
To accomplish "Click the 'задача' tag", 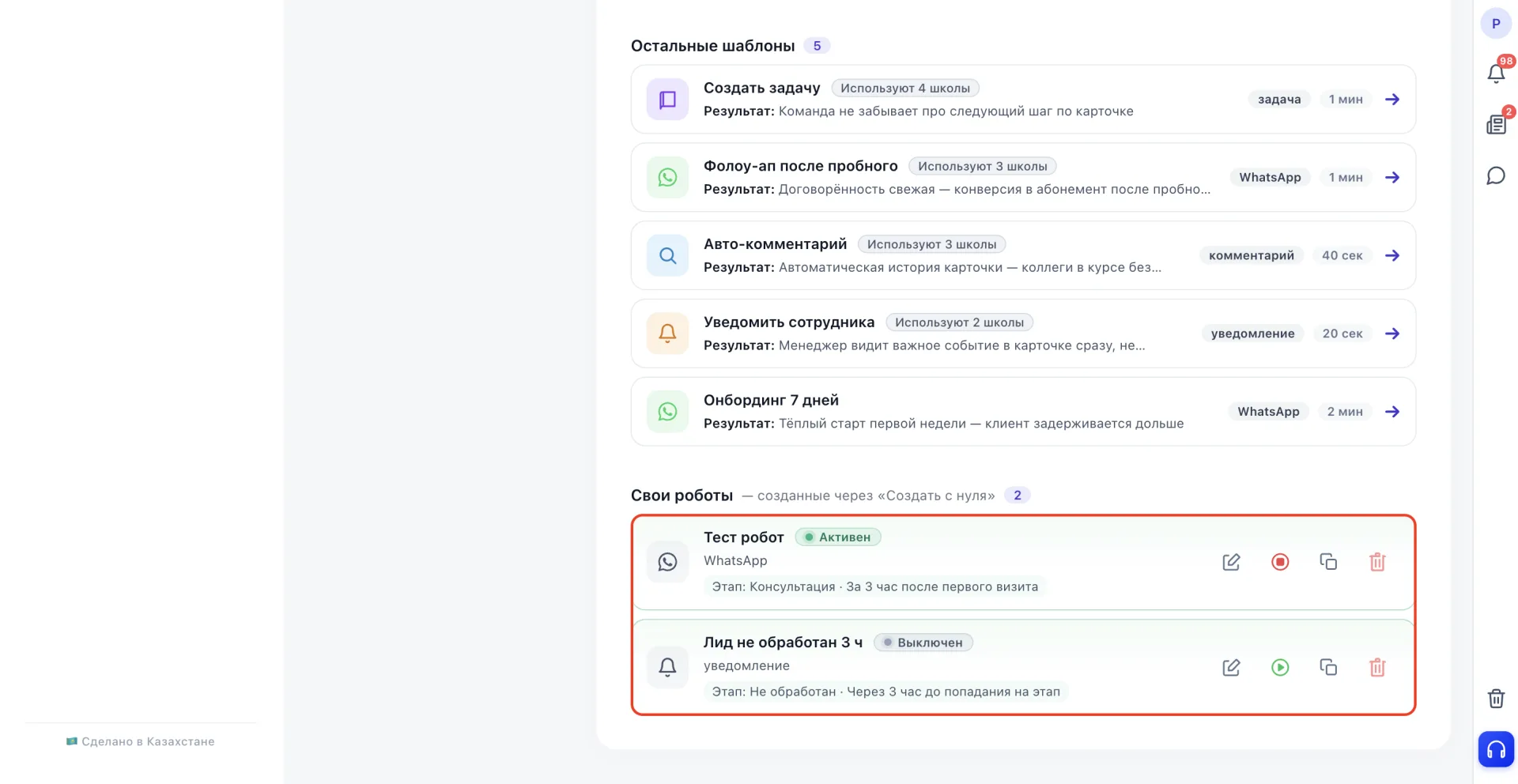I will point(1279,100).
